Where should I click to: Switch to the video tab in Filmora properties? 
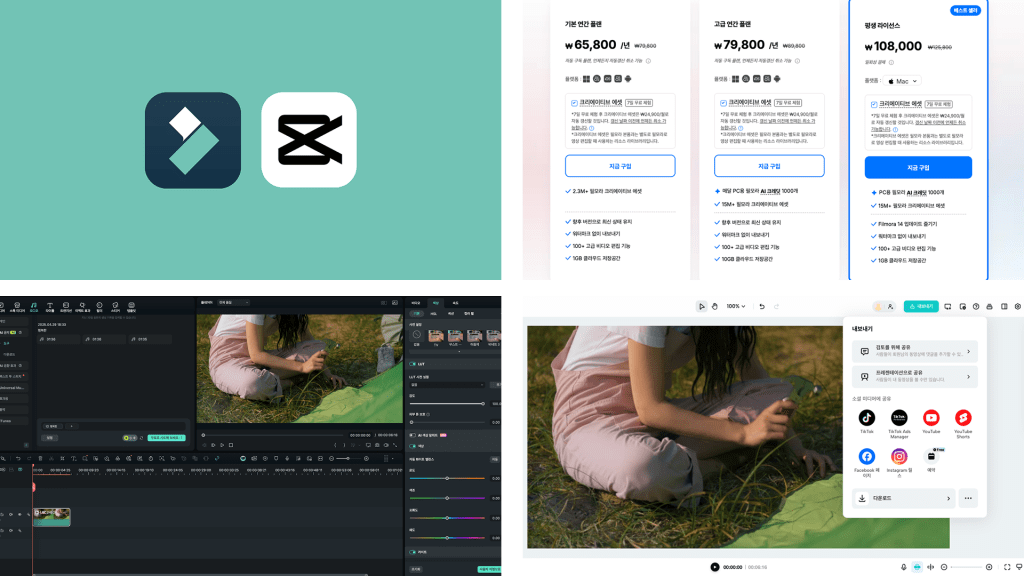tap(416, 303)
